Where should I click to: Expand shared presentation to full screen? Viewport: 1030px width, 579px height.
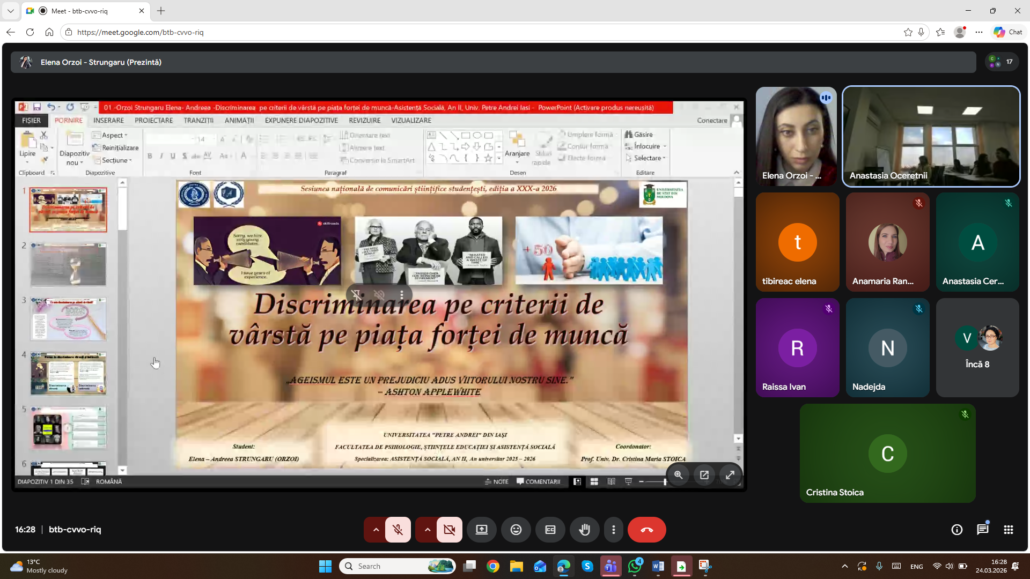click(730, 475)
